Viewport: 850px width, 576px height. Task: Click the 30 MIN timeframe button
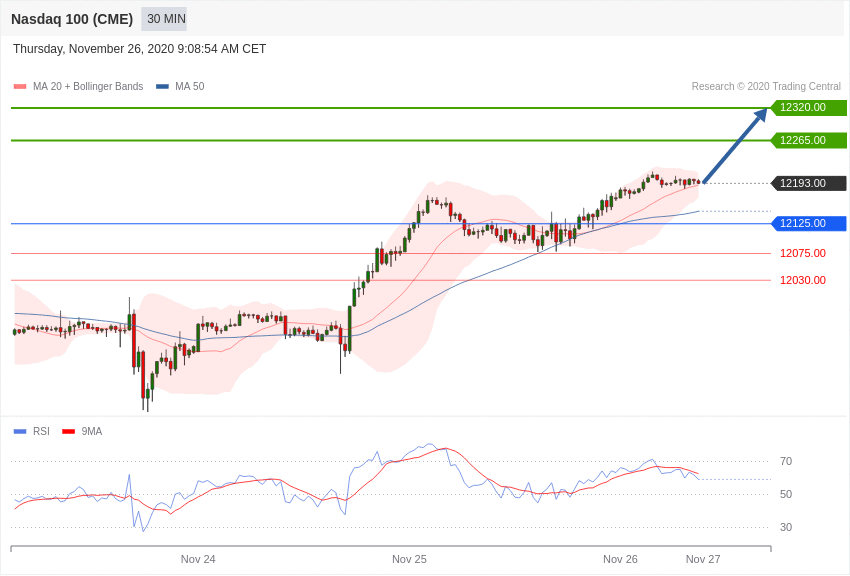coord(166,19)
